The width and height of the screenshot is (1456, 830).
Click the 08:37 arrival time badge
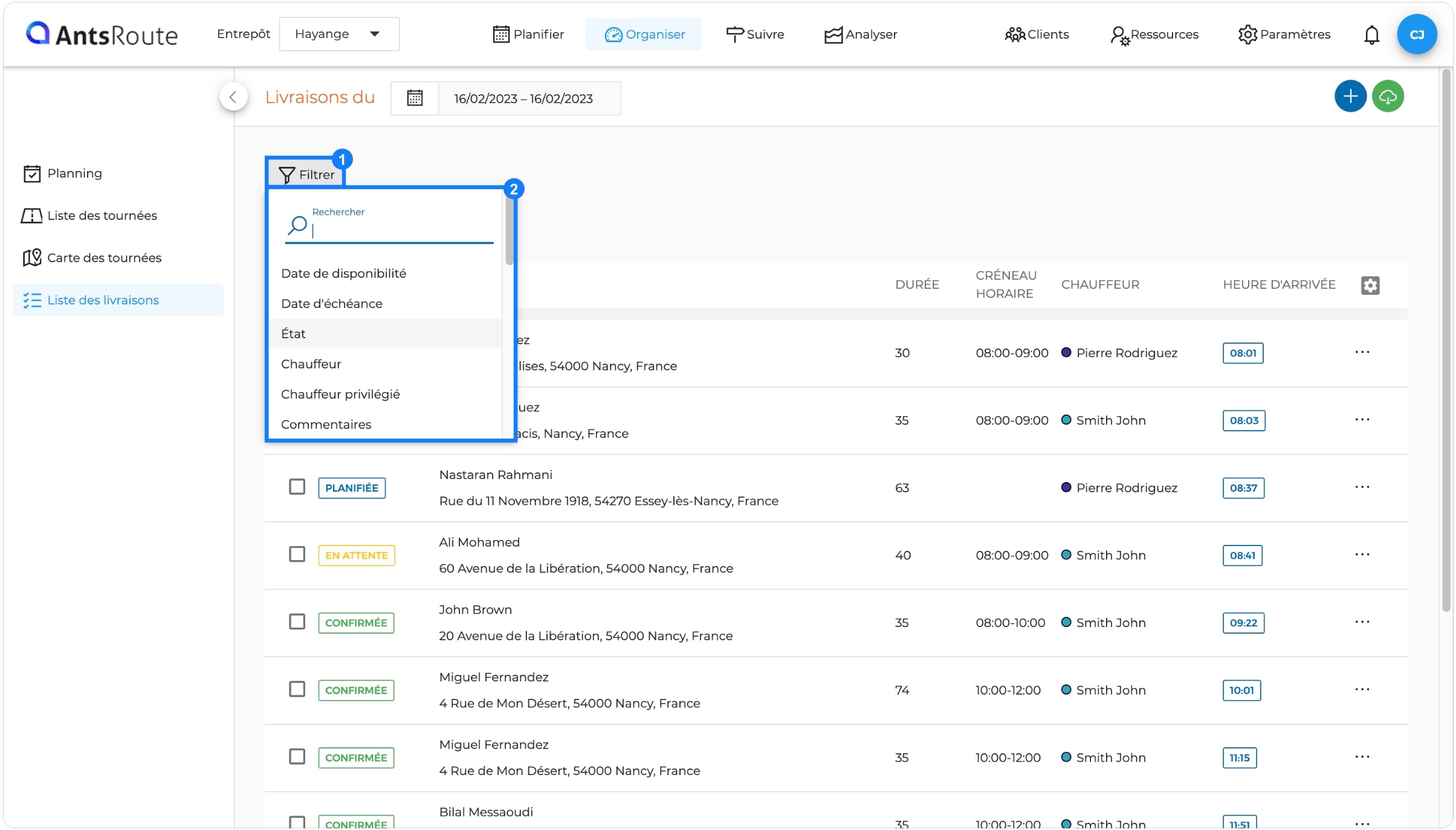(x=1243, y=488)
